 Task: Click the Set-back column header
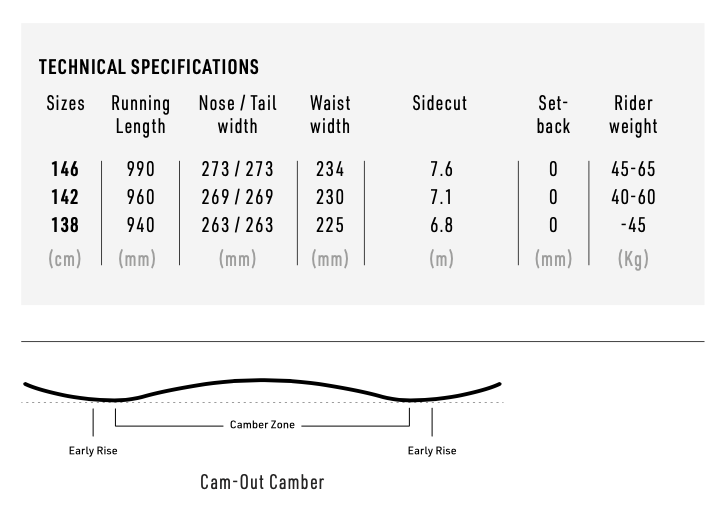coord(553,115)
